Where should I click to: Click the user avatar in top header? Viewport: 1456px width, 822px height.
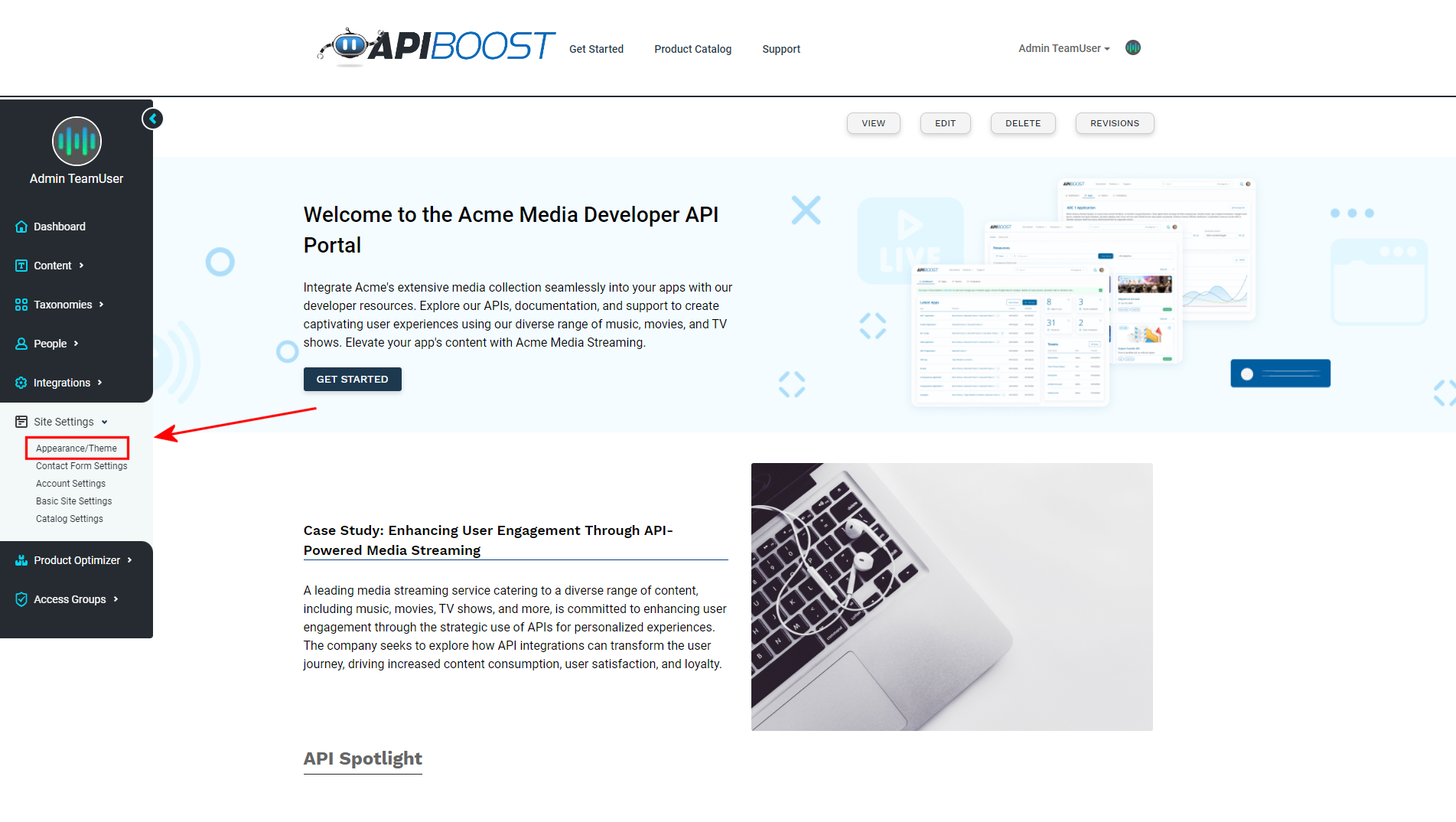1133,47
